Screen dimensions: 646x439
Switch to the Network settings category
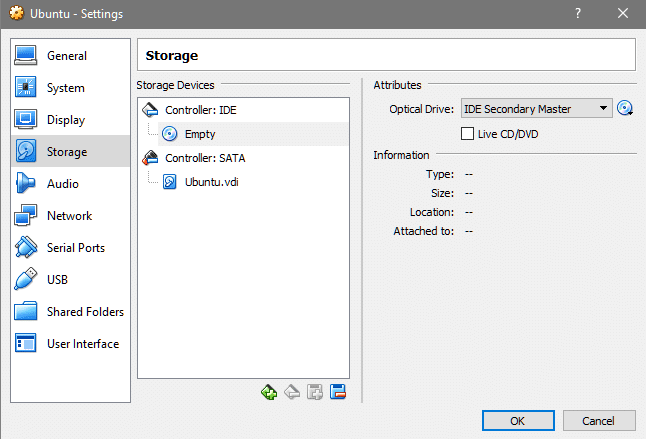68,216
